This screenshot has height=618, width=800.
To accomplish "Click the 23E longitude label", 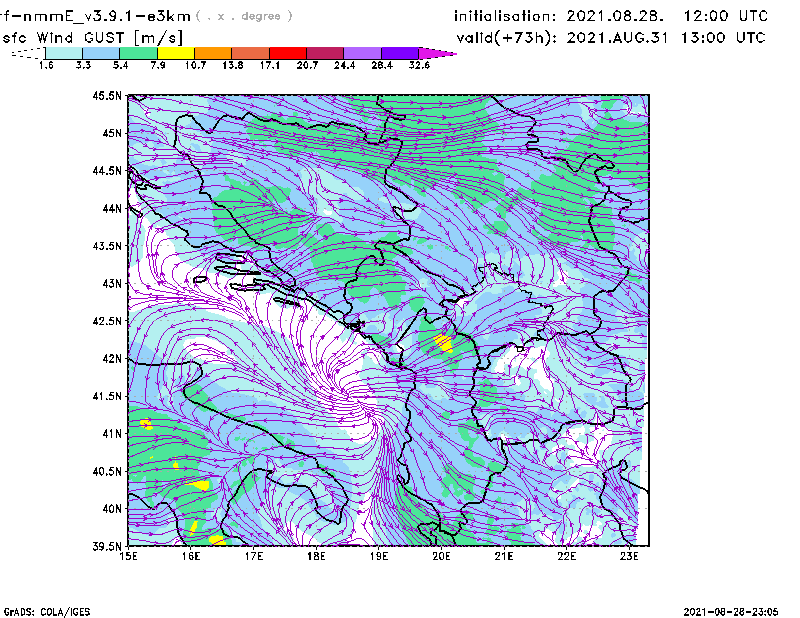I will 629,556.
